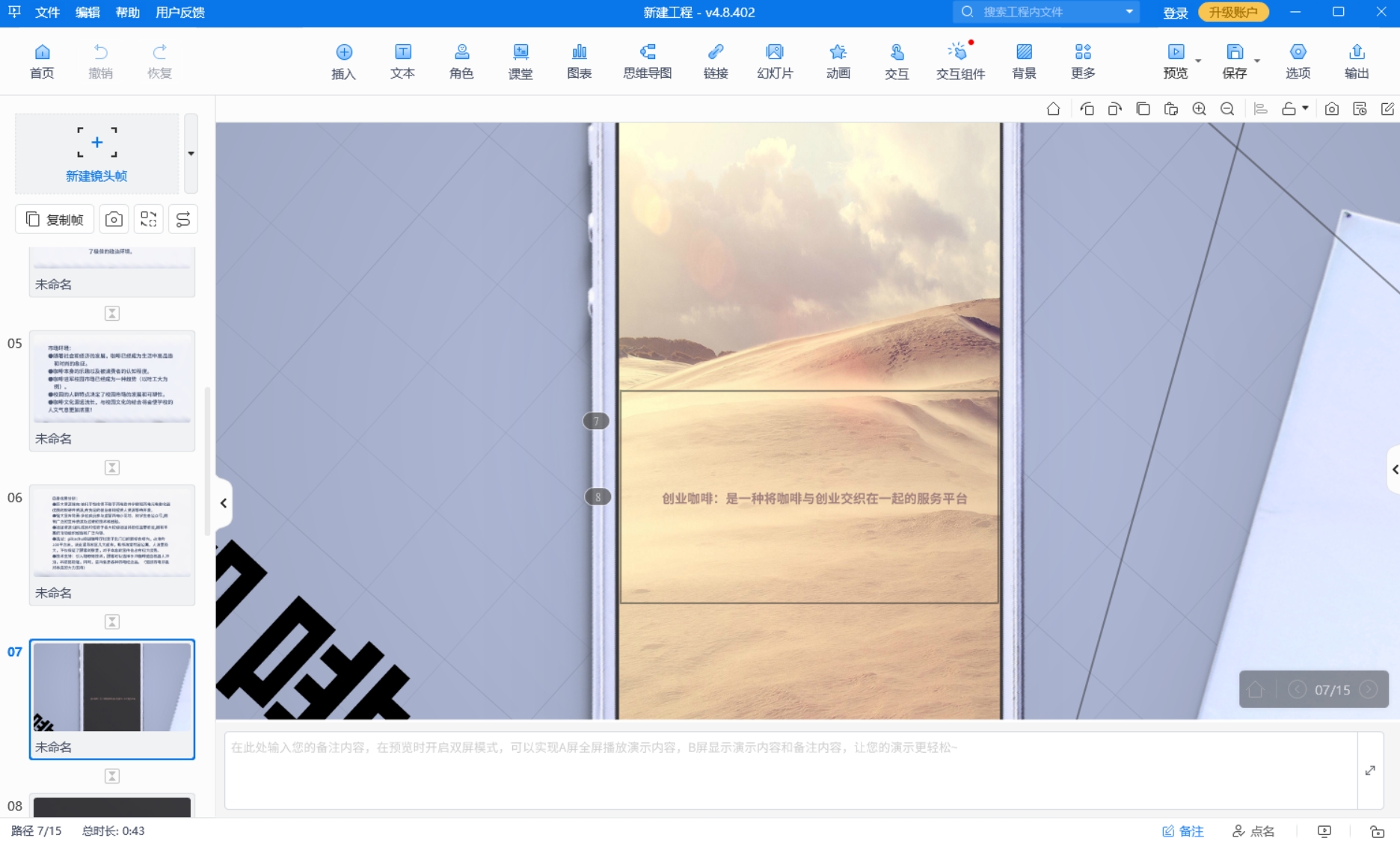The width and height of the screenshot is (1400, 841).
Task: Open the 思维导图 mind map tool
Action: [x=647, y=61]
